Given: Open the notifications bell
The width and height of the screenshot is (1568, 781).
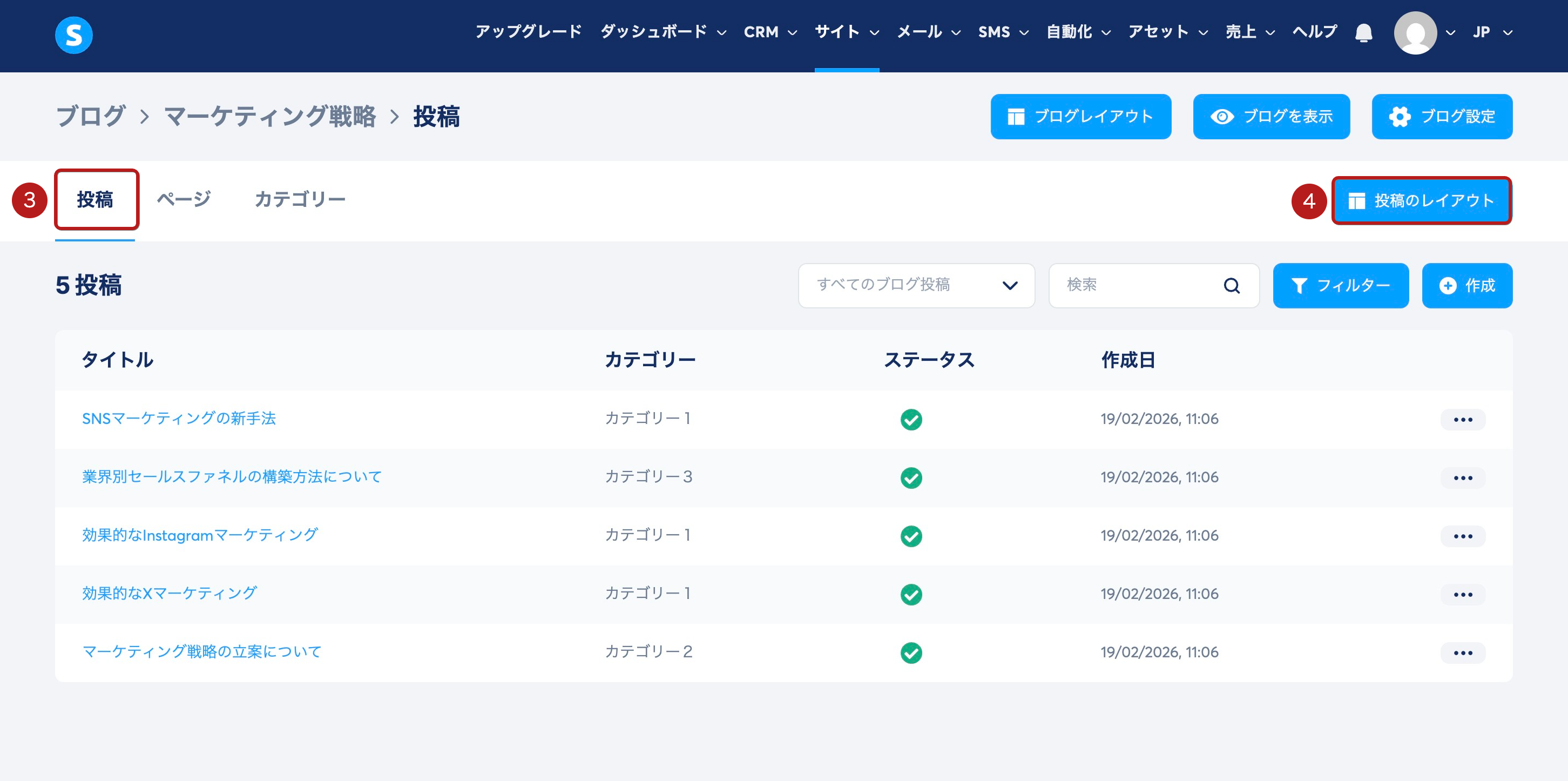Looking at the screenshot, I should point(1363,32).
